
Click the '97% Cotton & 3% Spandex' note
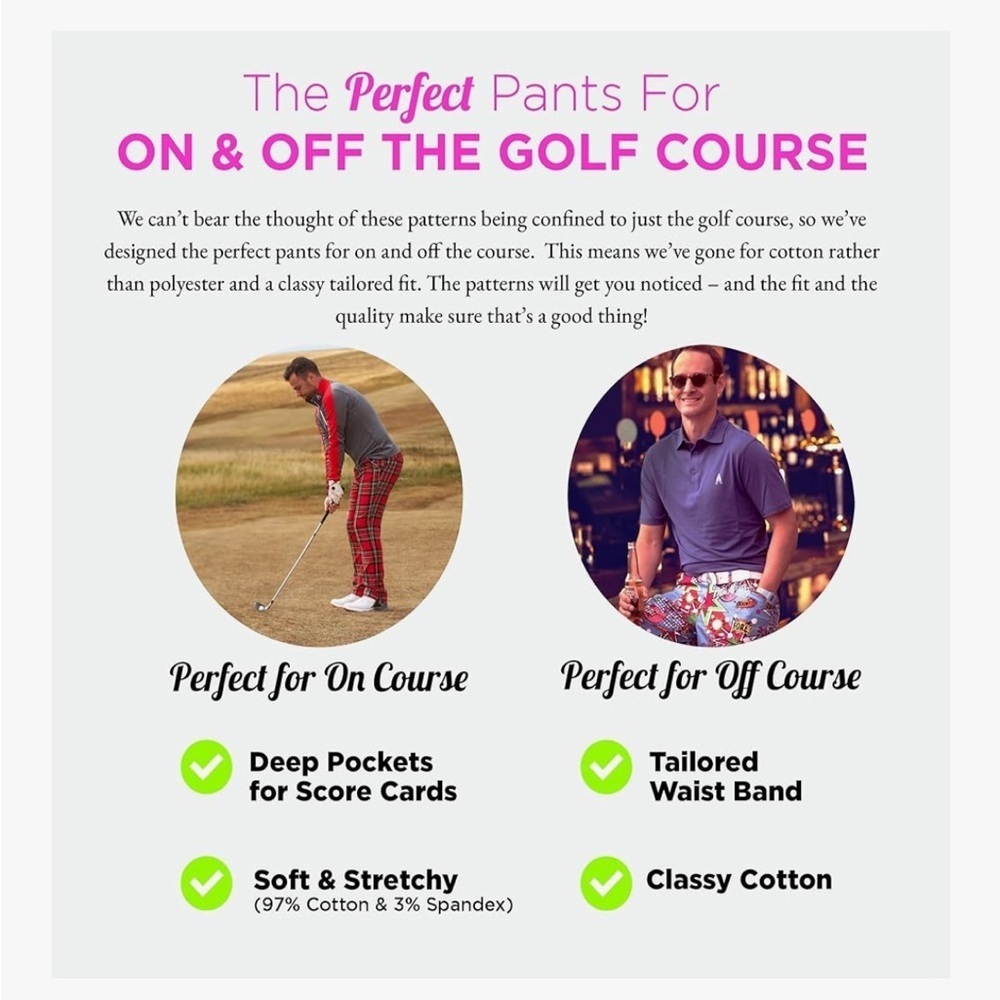coord(383,905)
